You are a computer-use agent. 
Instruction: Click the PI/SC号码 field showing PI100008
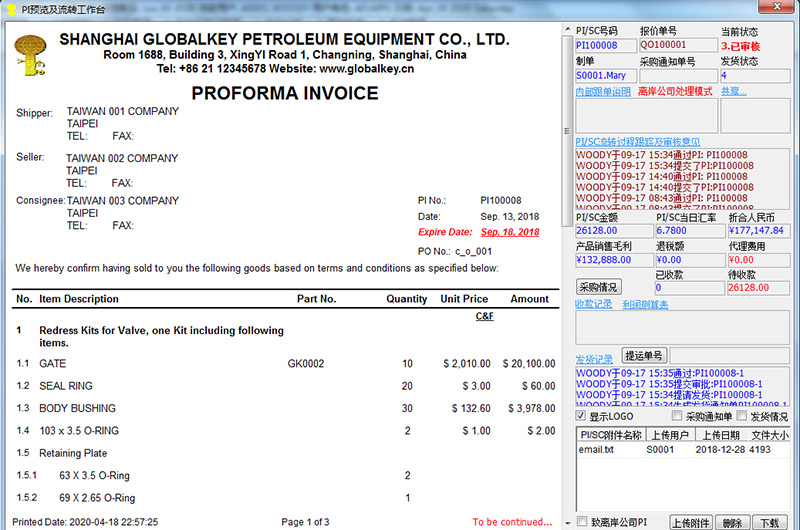tap(605, 46)
